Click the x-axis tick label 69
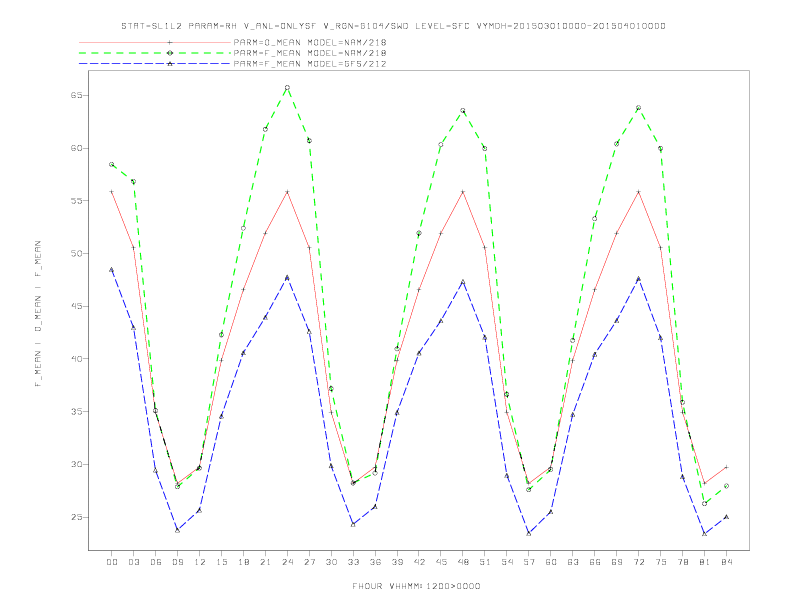The image size is (792, 612). pyautogui.click(x=617, y=562)
